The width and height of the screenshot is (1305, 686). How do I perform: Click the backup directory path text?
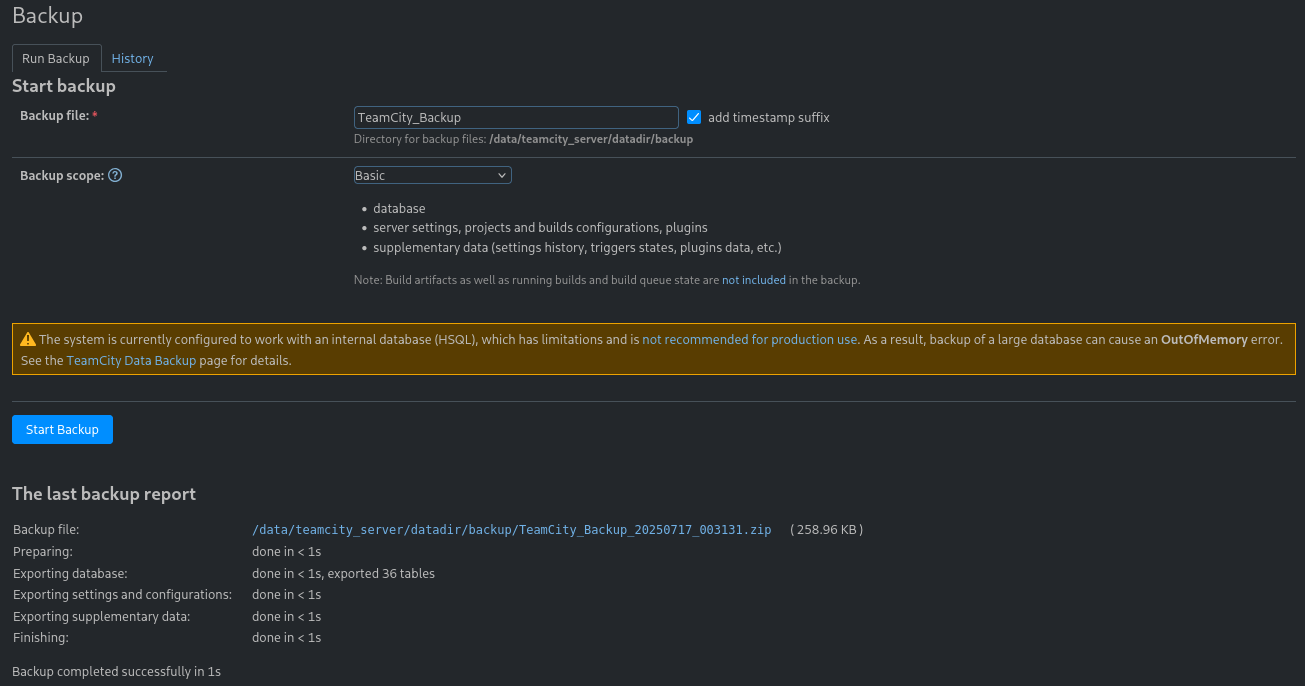(x=590, y=140)
